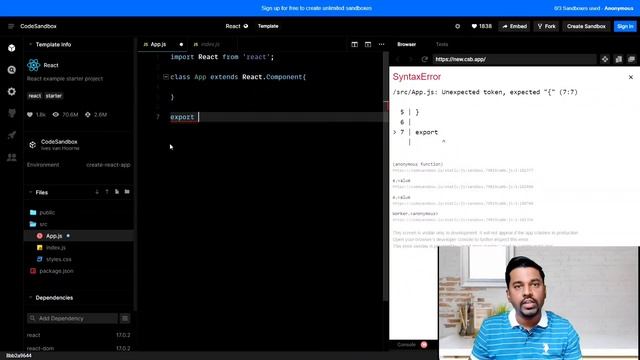Open the hamburger menu beside CodeSandbox

(x=11, y=26)
